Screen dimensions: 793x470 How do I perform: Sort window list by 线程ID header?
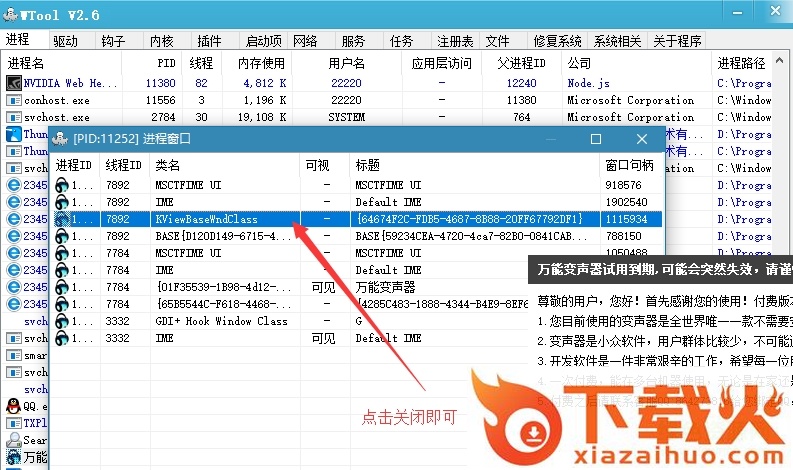click(125, 165)
